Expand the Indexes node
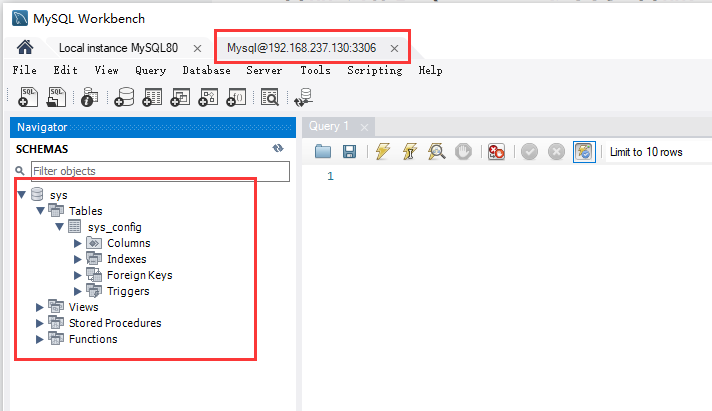 click(78, 259)
